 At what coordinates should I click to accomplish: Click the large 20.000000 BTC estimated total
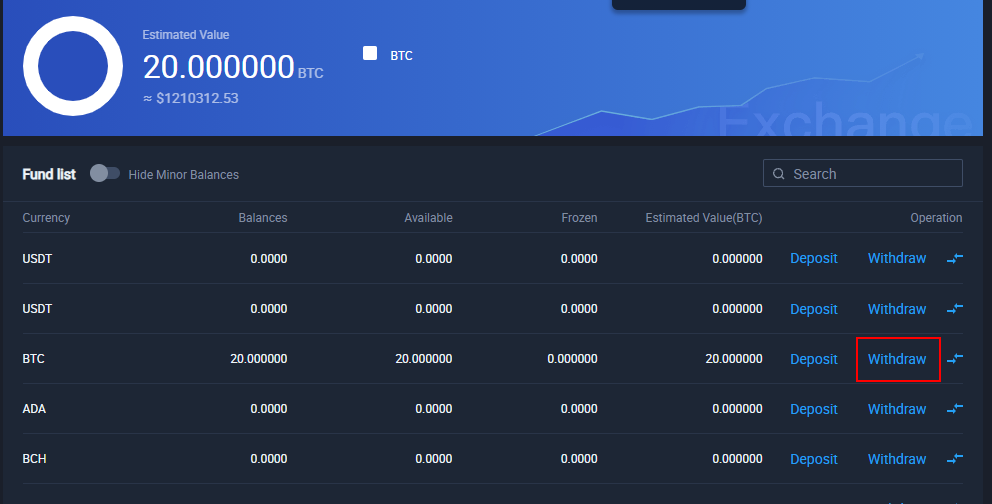[233, 67]
